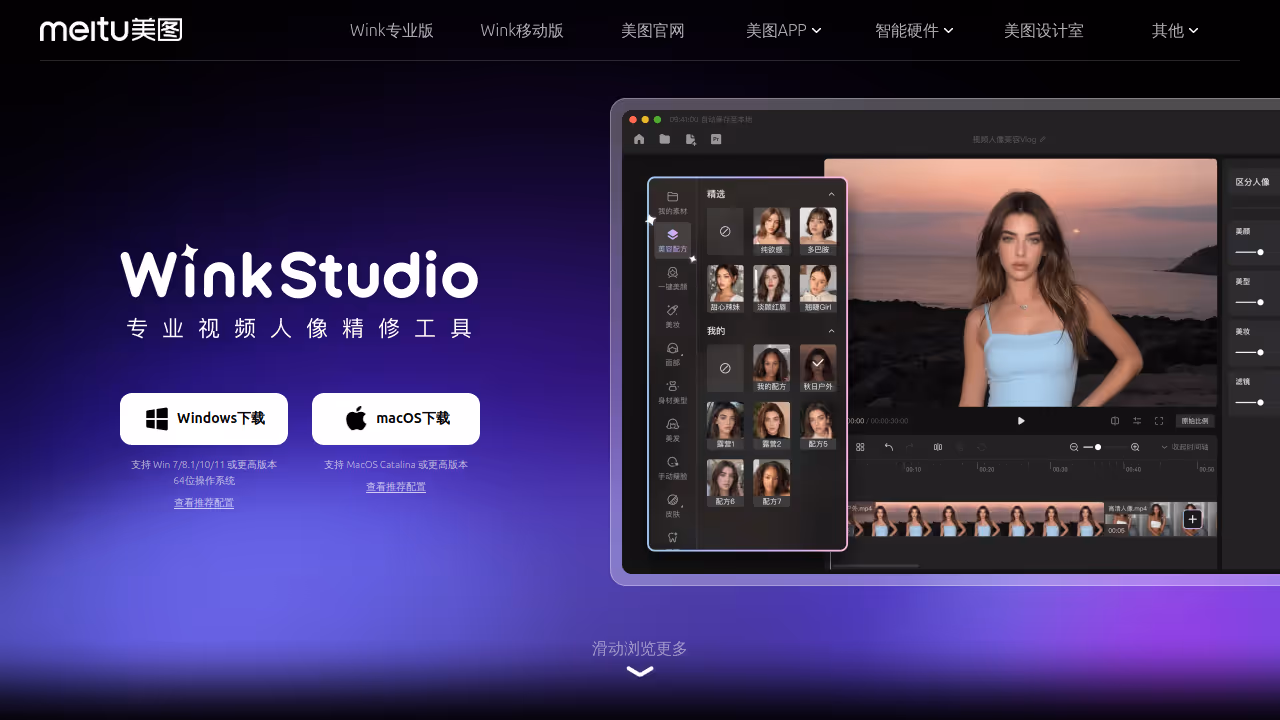This screenshot has width=1280, height=720.
Task: Select the 淡颜红唇 preset thumbnail
Action: click(x=771, y=289)
